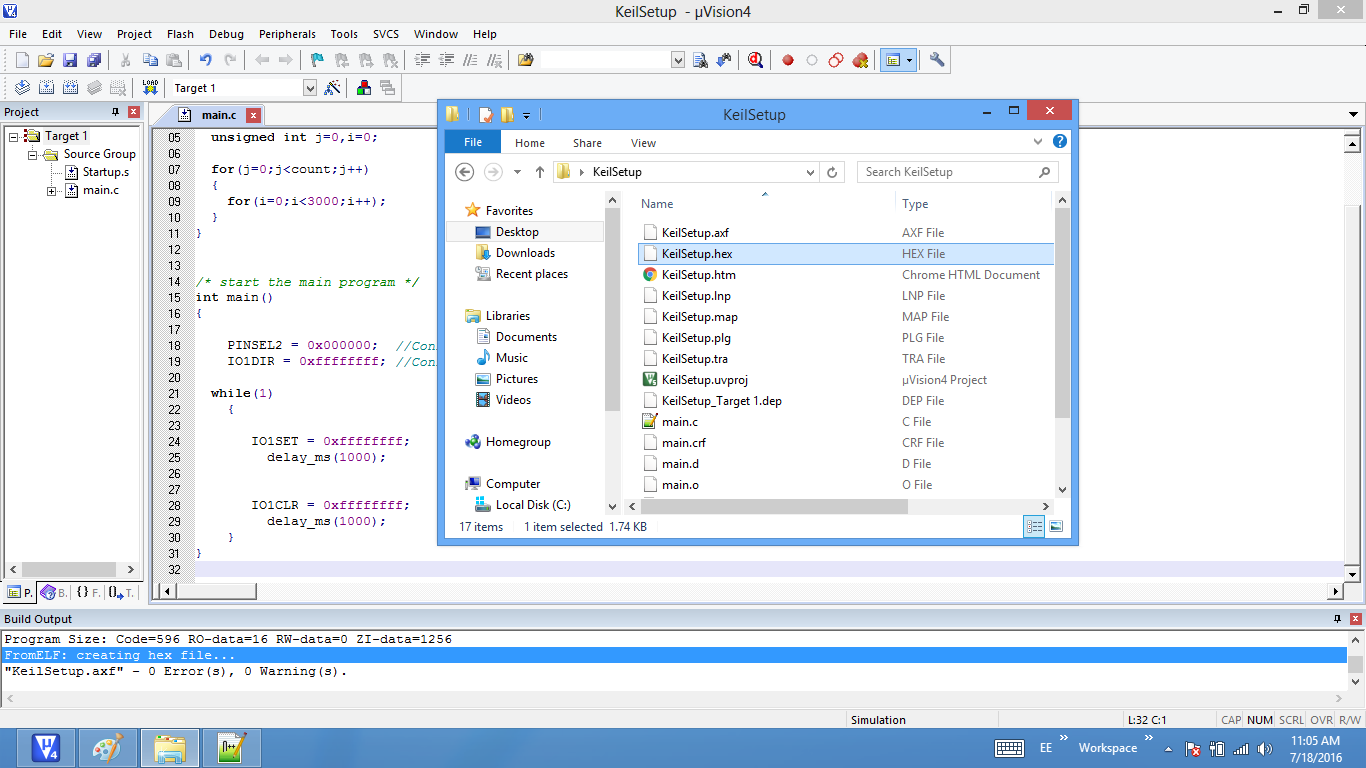This screenshot has height=768, width=1366.
Task: Open the window layout button dropdown arrow
Action: coord(909,60)
